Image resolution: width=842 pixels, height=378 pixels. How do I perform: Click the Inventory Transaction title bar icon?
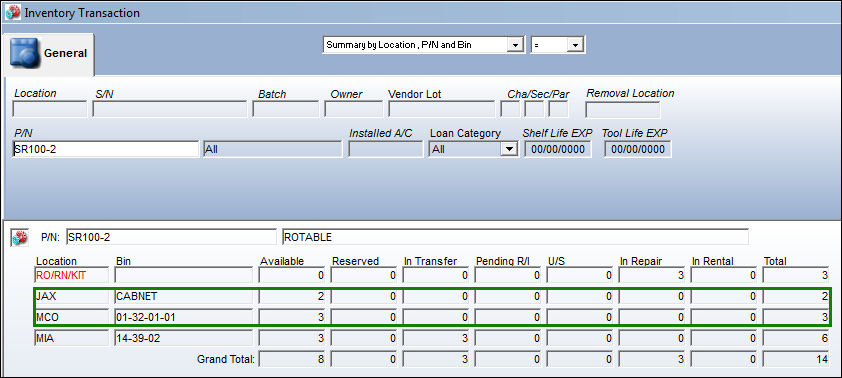point(12,12)
